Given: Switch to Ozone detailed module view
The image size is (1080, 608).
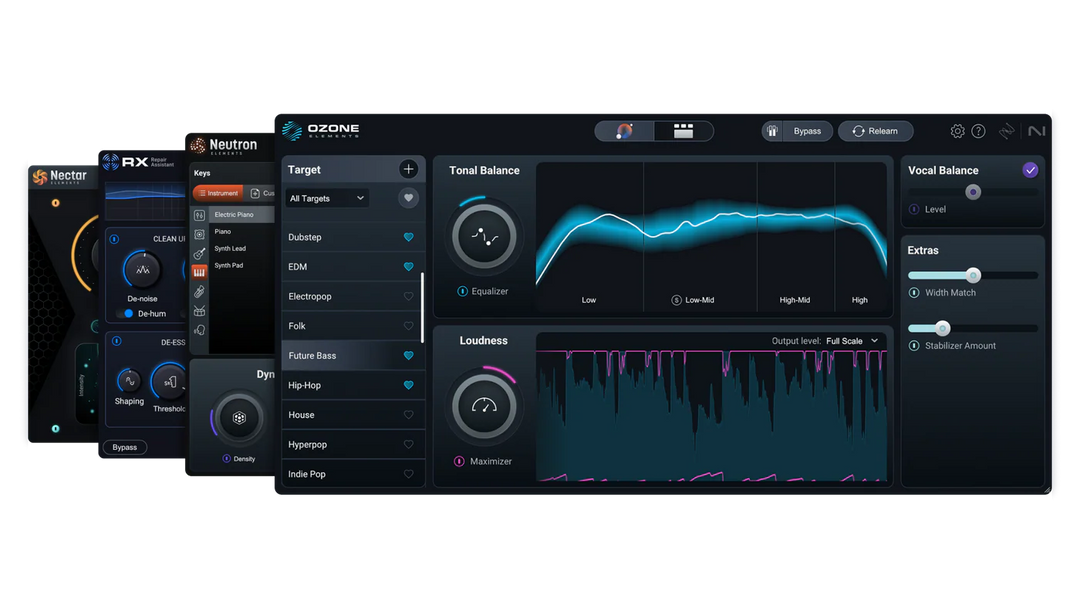Looking at the screenshot, I should click(683, 131).
